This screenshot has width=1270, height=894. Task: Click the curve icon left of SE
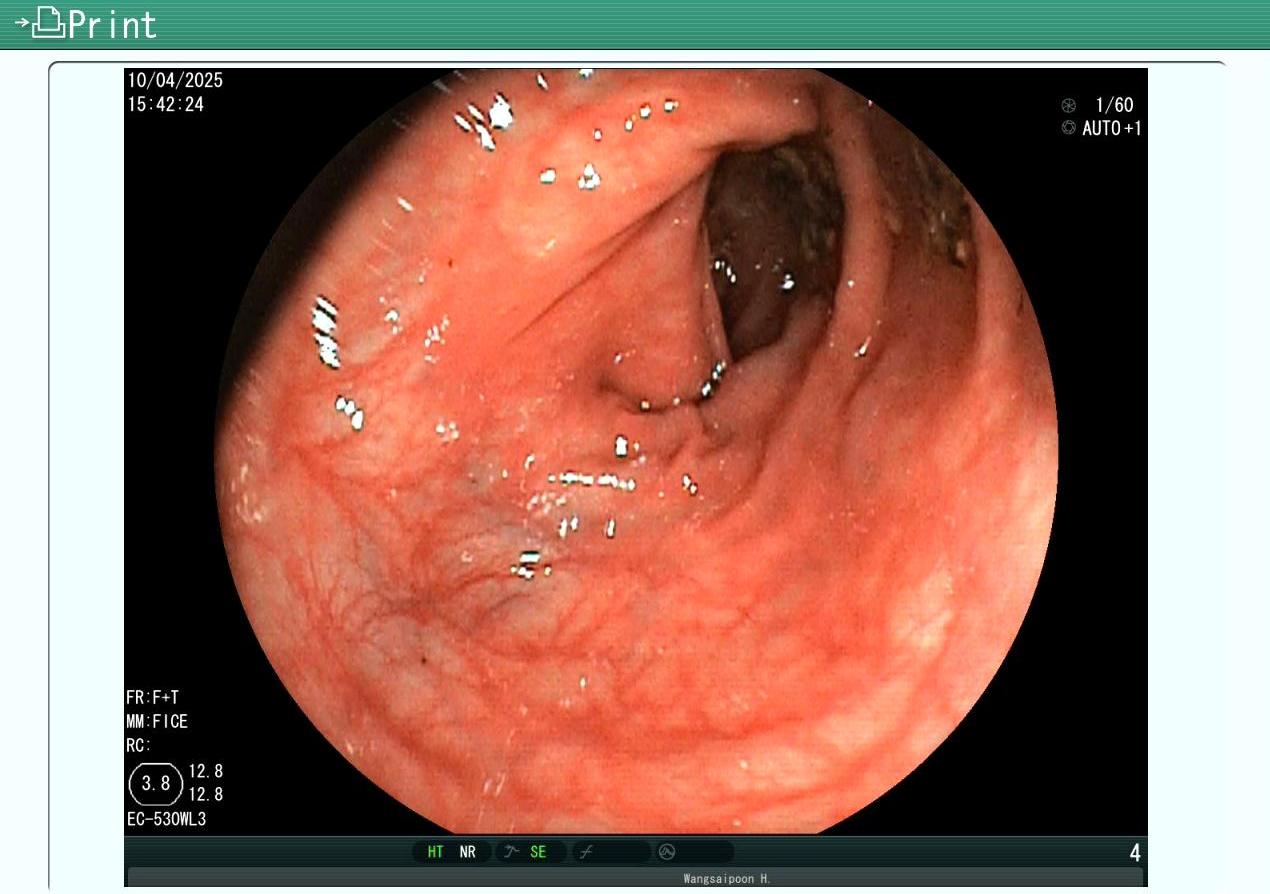tap(511, 852)
